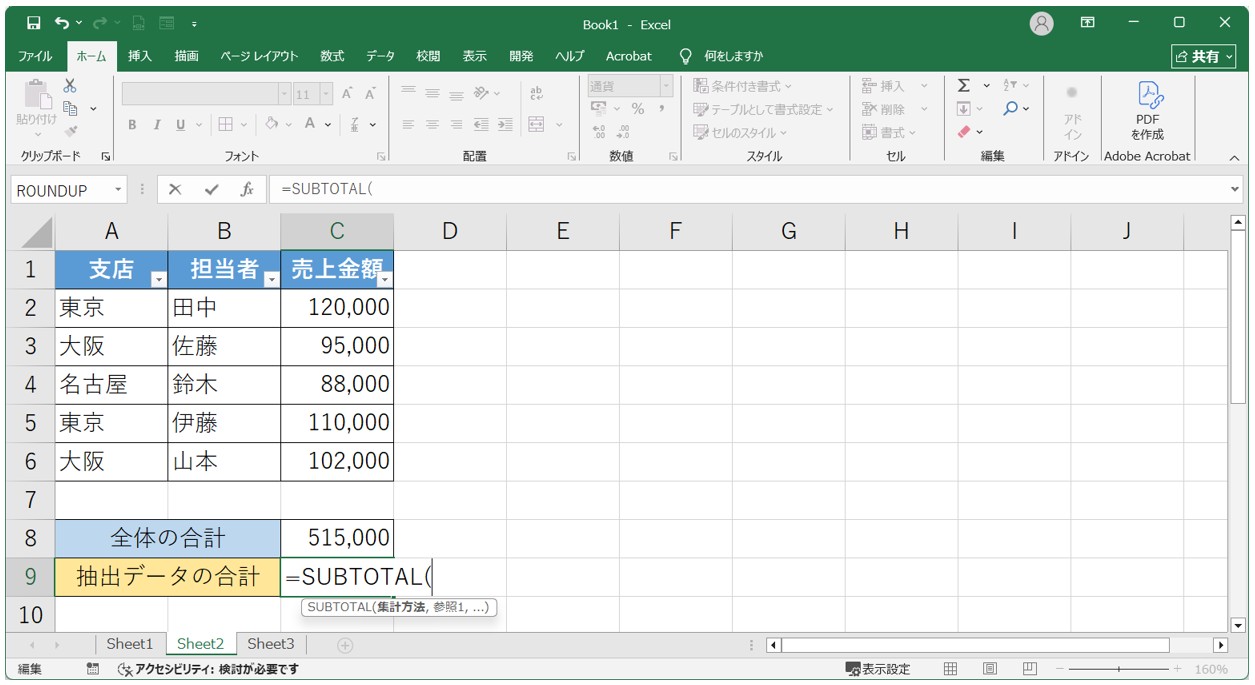Open the 担当者 column filter dropdown

point(271,280)
